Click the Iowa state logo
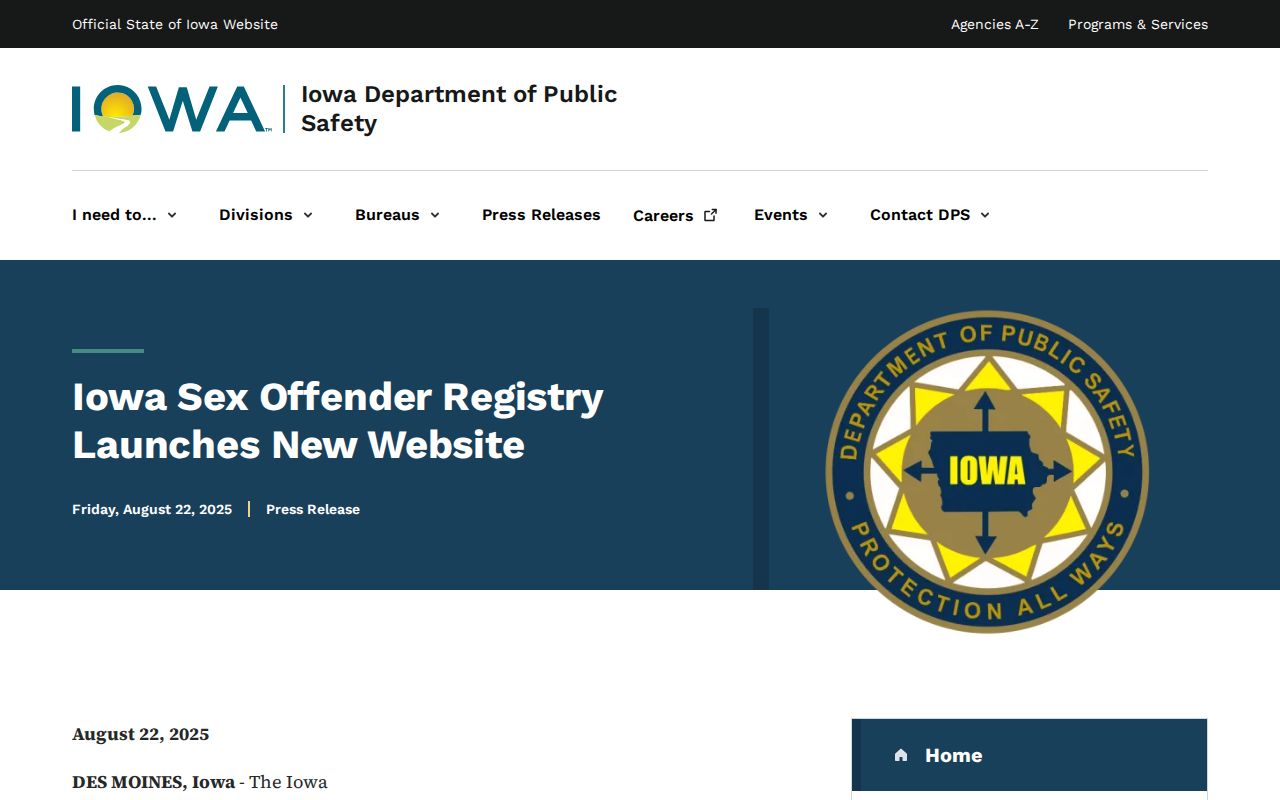The image size is (1280, 800). 171,109
